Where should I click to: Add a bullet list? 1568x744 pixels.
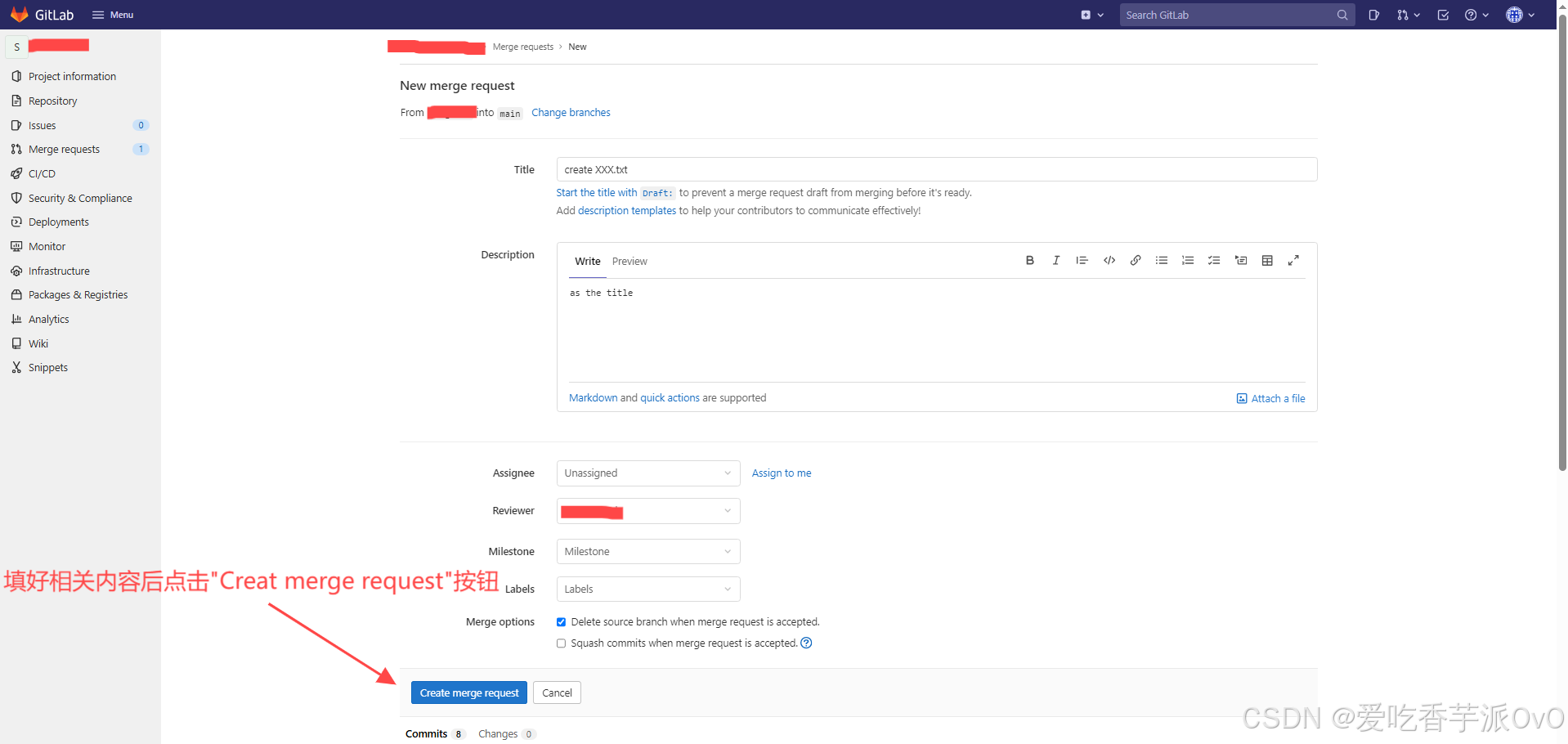tap(1161, 260)
